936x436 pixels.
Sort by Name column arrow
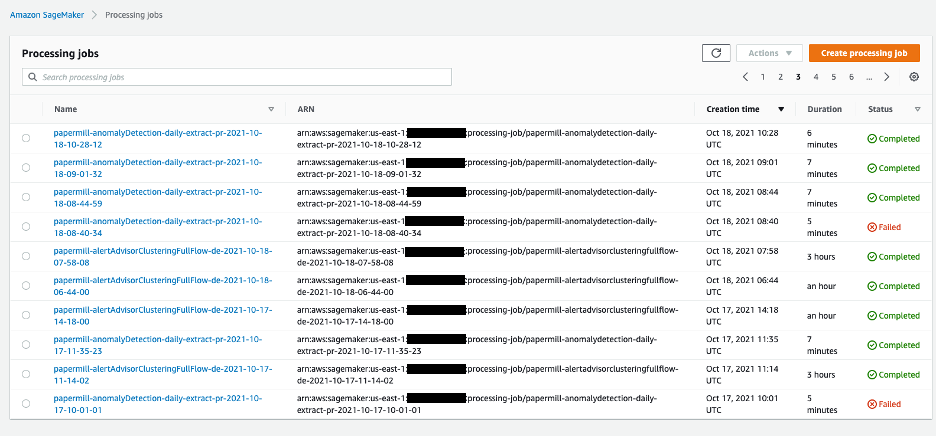coord(271,109)
